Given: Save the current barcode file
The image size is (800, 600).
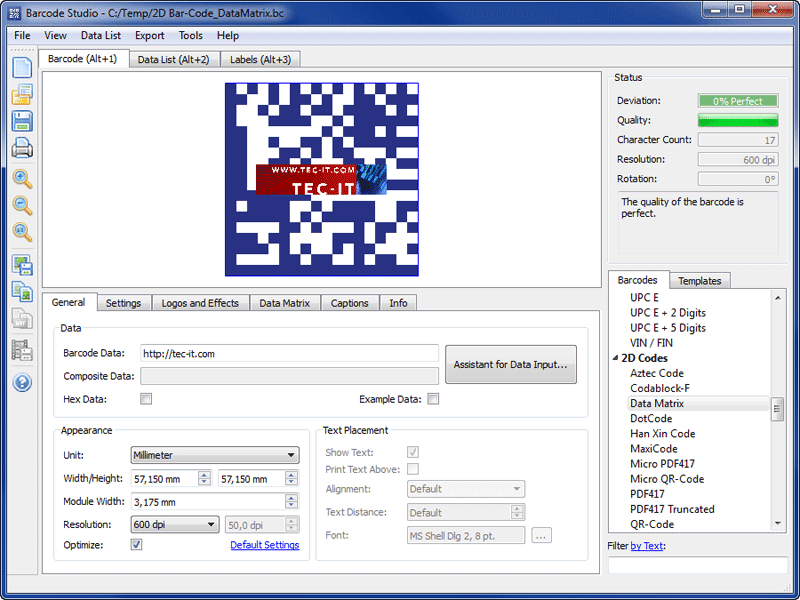Looking at the screenshot, I should pos(22,121).
